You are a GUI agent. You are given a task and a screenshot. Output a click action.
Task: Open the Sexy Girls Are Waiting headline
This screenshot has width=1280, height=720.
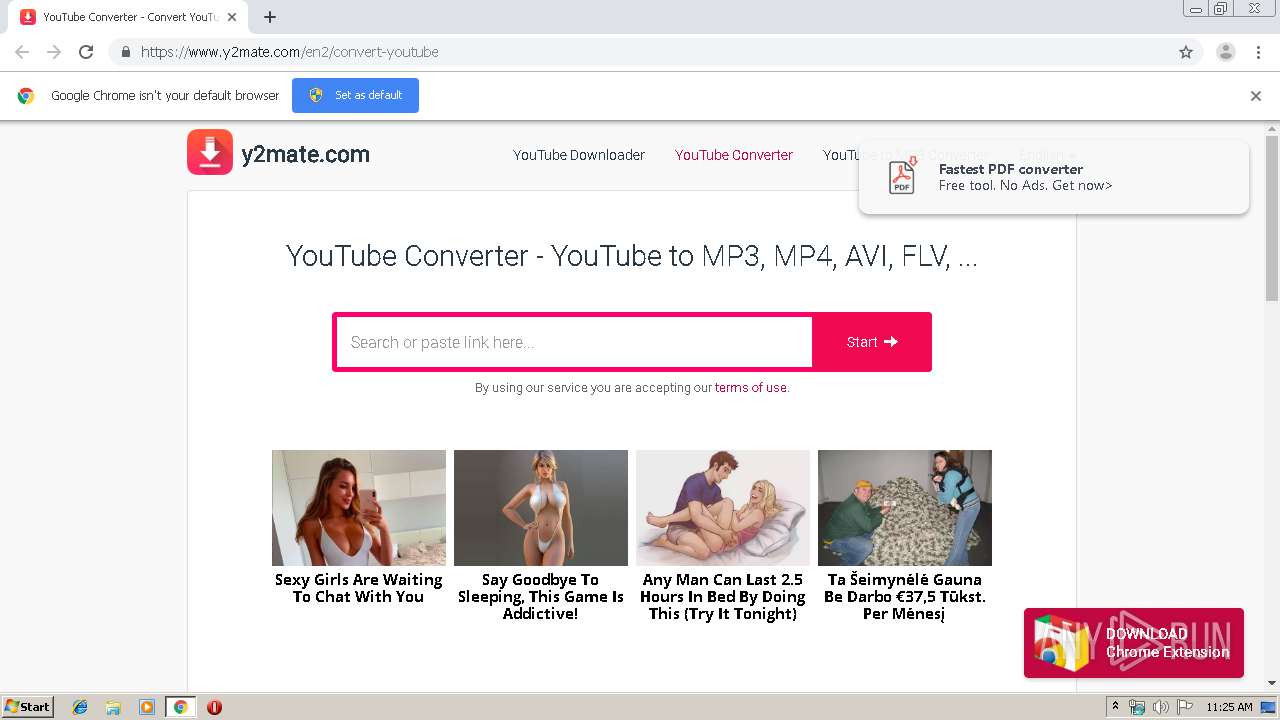pyautogui.click(x=359, y=588)
